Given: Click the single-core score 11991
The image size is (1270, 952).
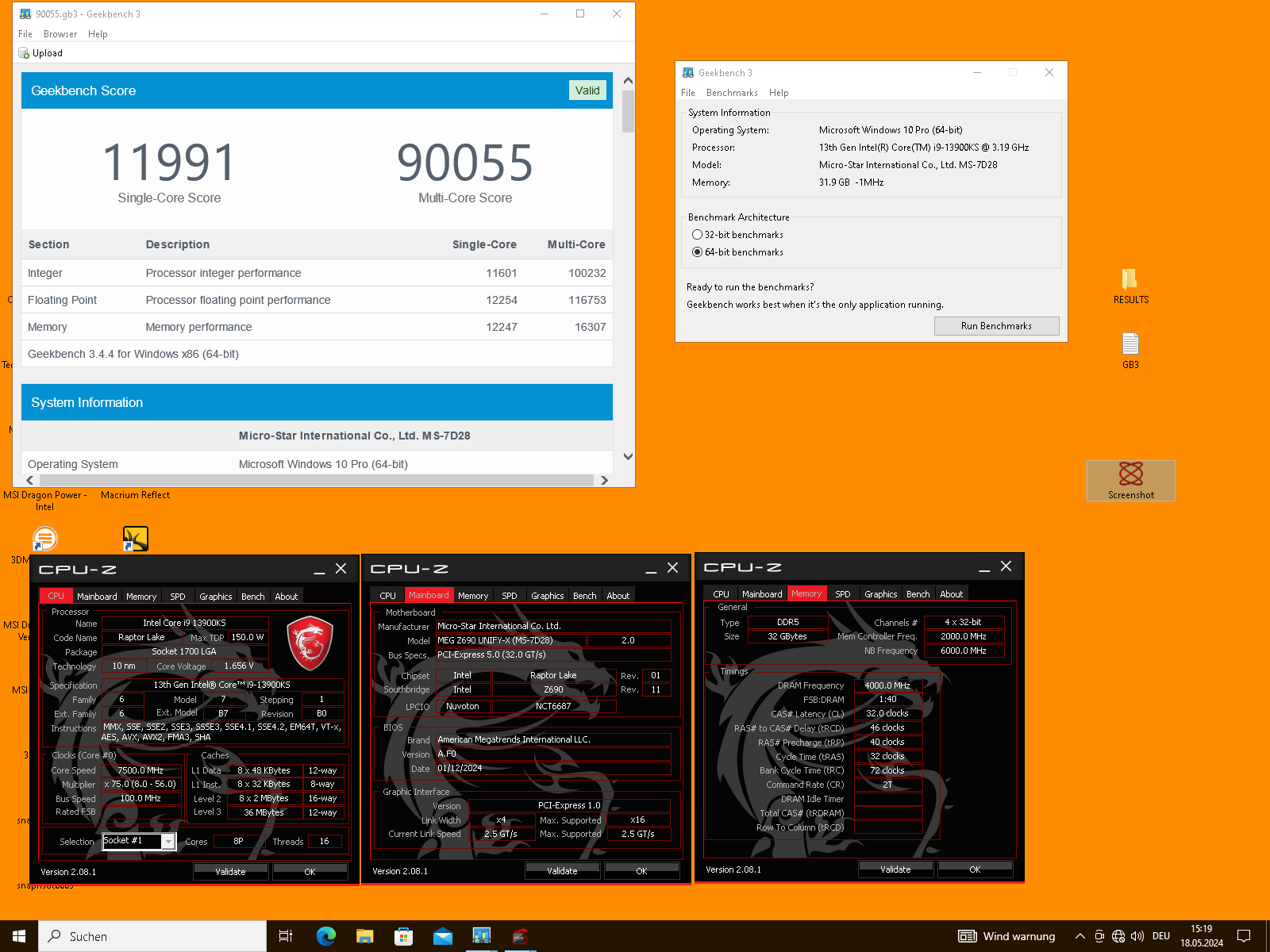Looking at the screenshot, I should (x=169, y=163).
